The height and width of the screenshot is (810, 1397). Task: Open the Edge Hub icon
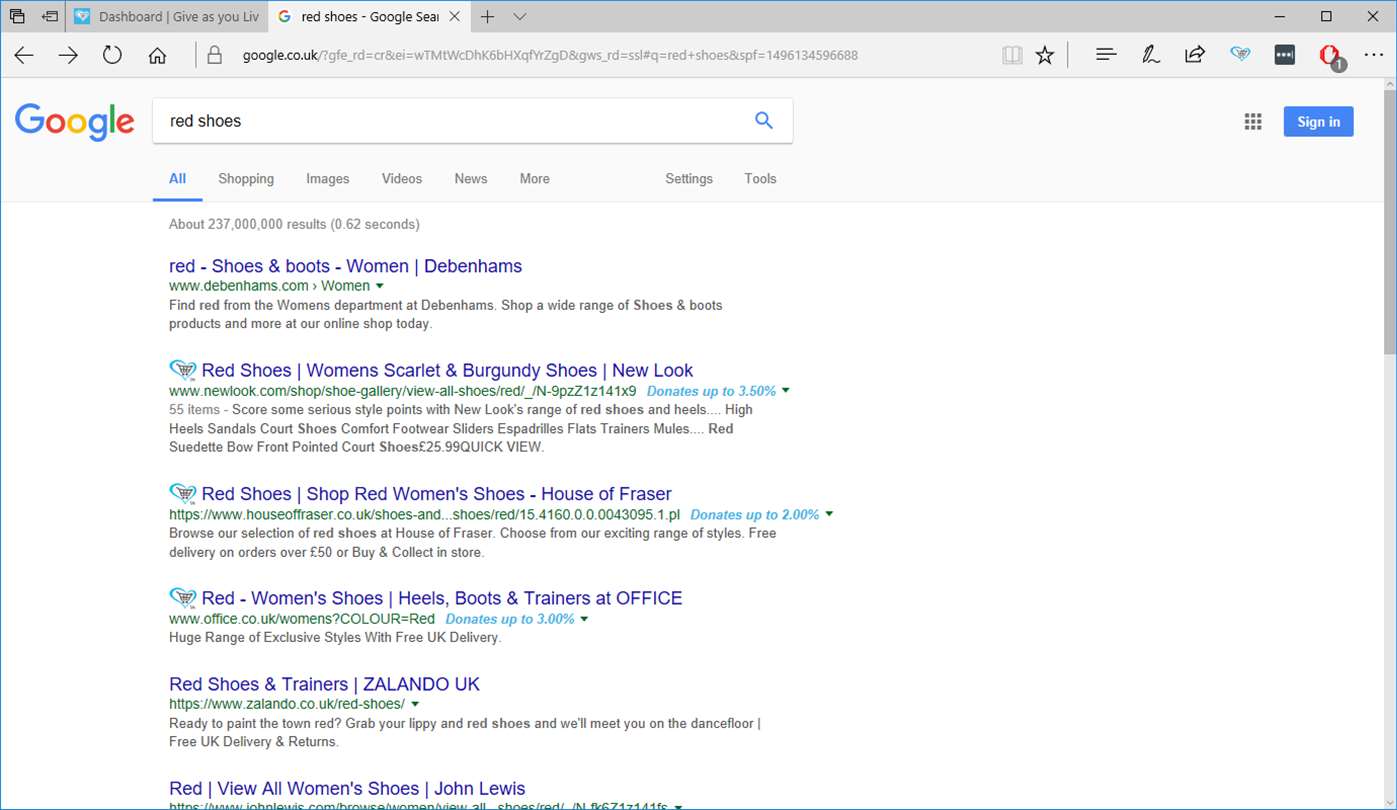(x=1106, y=55)
